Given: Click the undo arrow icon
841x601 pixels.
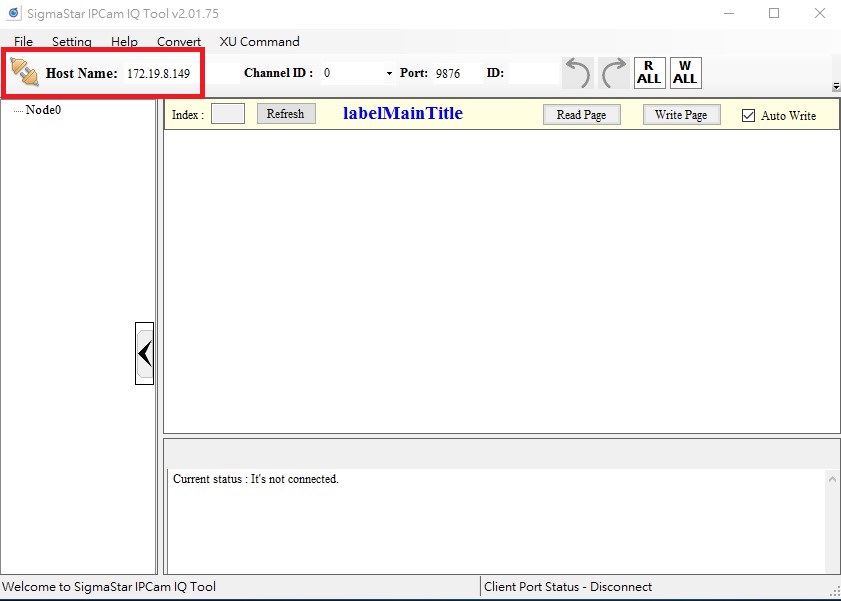Looking at the screenshot, I should [577, 73].
